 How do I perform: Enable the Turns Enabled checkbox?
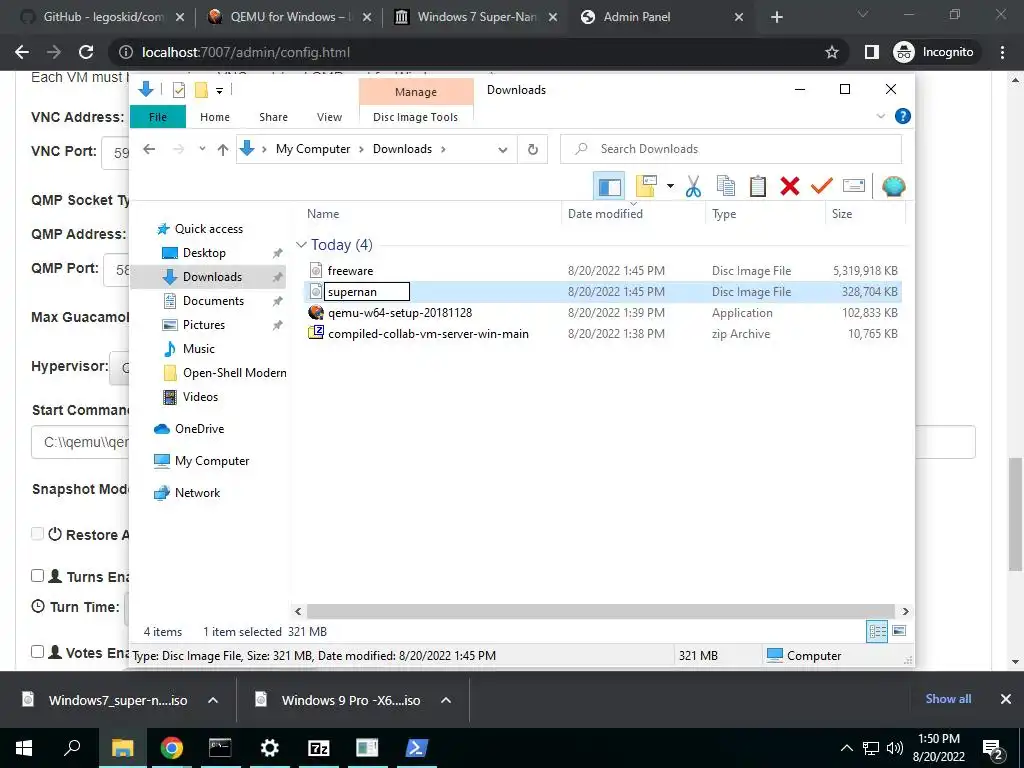[38, 575]
